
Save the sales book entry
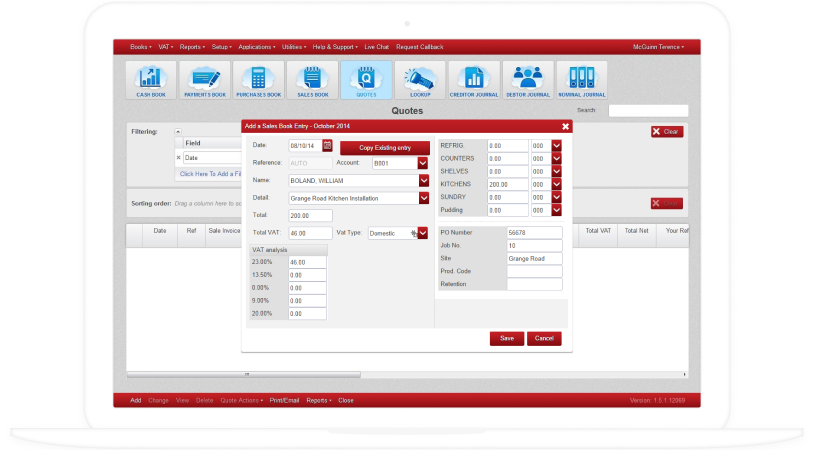coord(507,338)
